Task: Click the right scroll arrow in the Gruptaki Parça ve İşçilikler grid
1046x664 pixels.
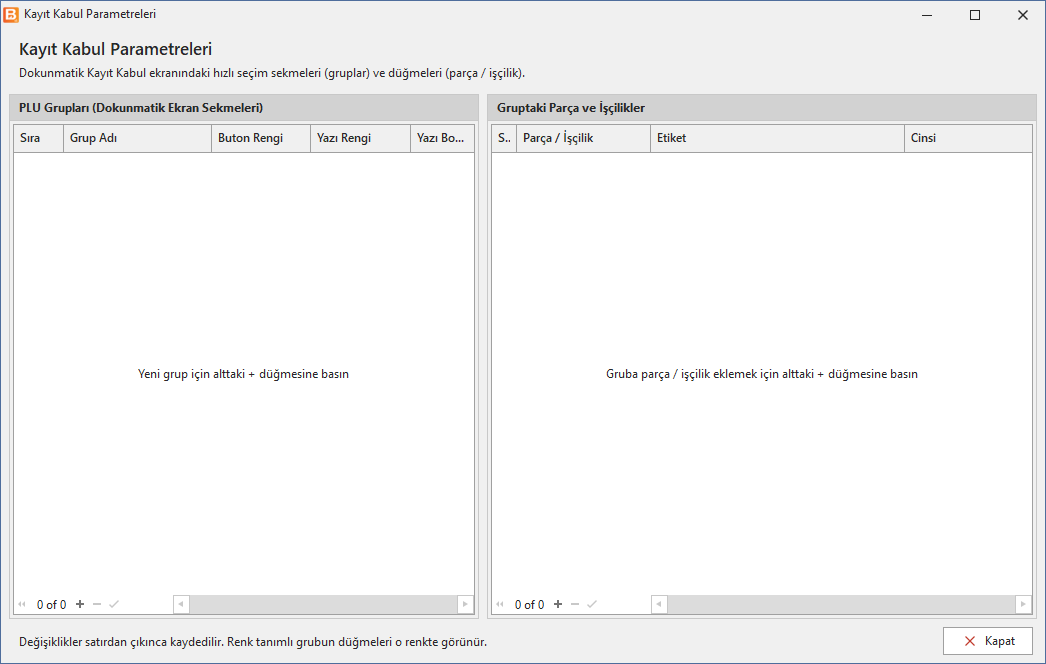Action: click(x=1023, y=605)
